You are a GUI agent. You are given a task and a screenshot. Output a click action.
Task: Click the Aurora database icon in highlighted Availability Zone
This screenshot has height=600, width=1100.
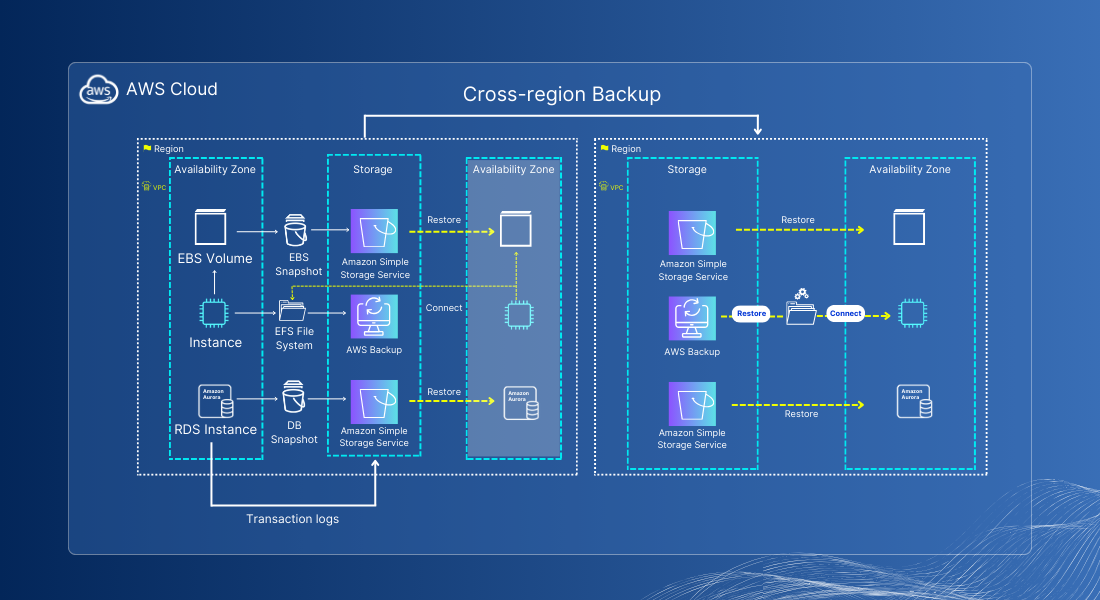(x=521, y=403)
